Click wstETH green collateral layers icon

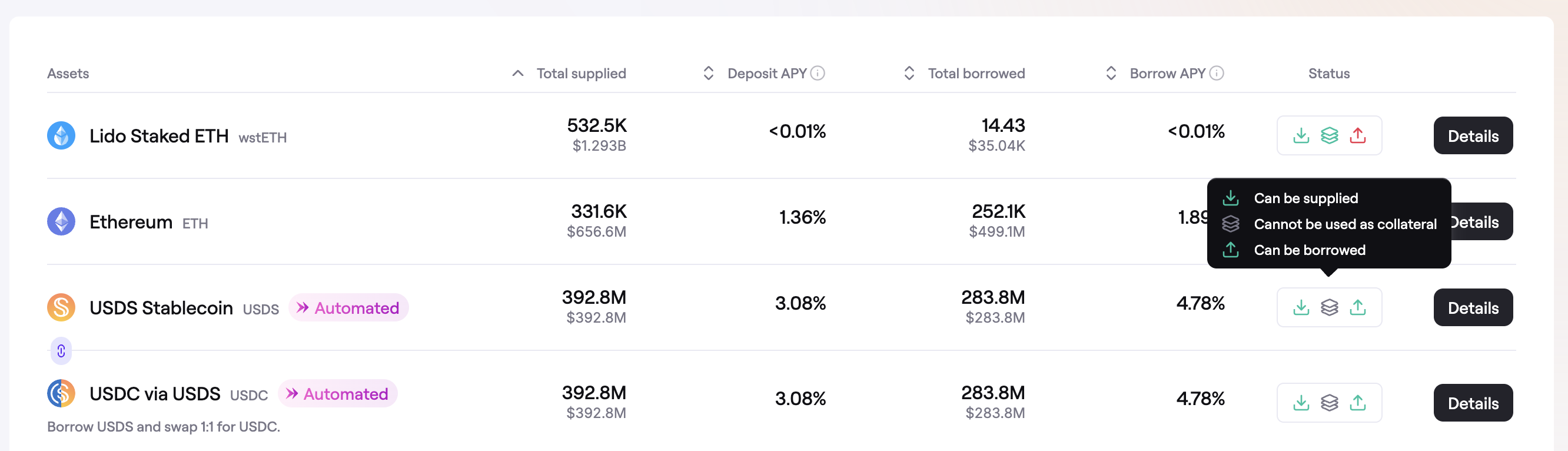[x=1330, y=135]
